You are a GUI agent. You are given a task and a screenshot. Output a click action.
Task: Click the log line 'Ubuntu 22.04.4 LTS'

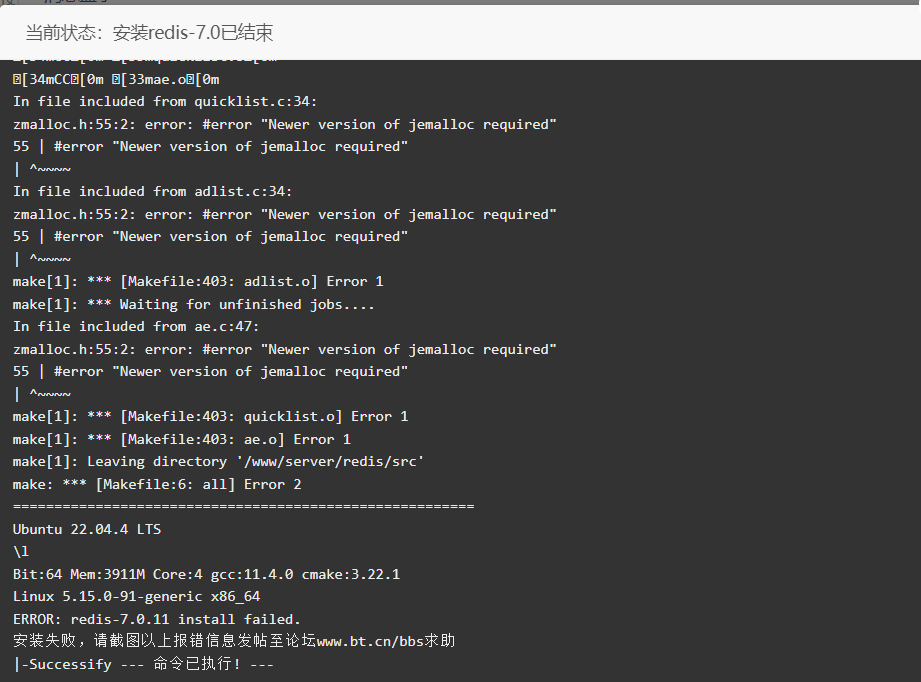[x=87, y=529]
